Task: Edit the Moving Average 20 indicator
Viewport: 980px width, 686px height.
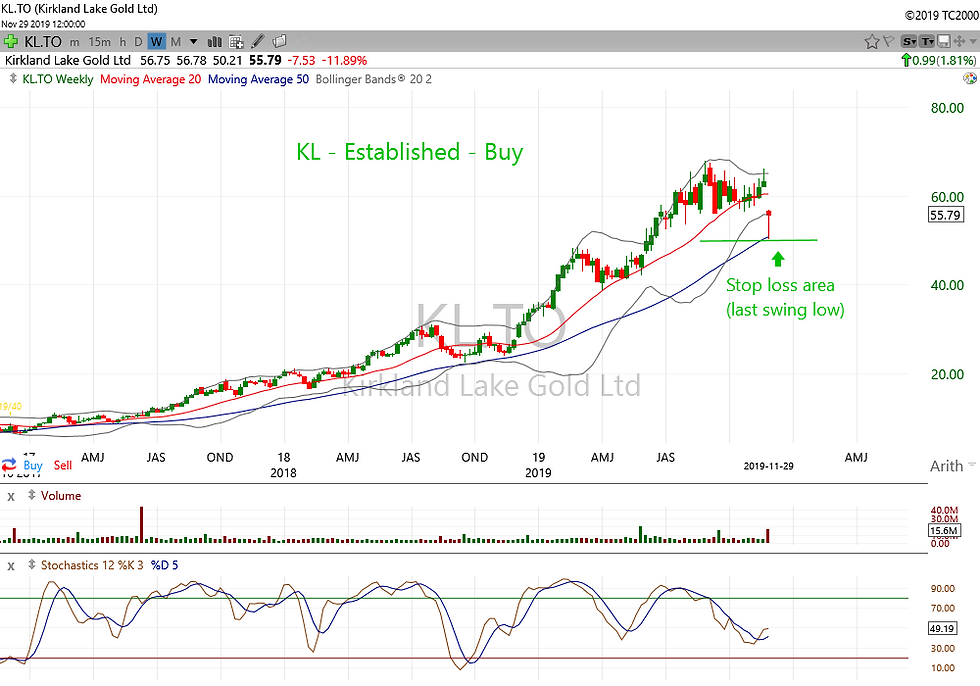Action: tap(151, 79)
